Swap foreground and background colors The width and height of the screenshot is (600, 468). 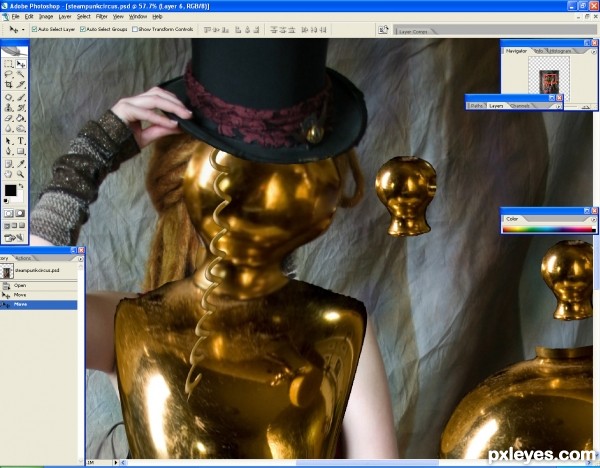pos(21,186)
